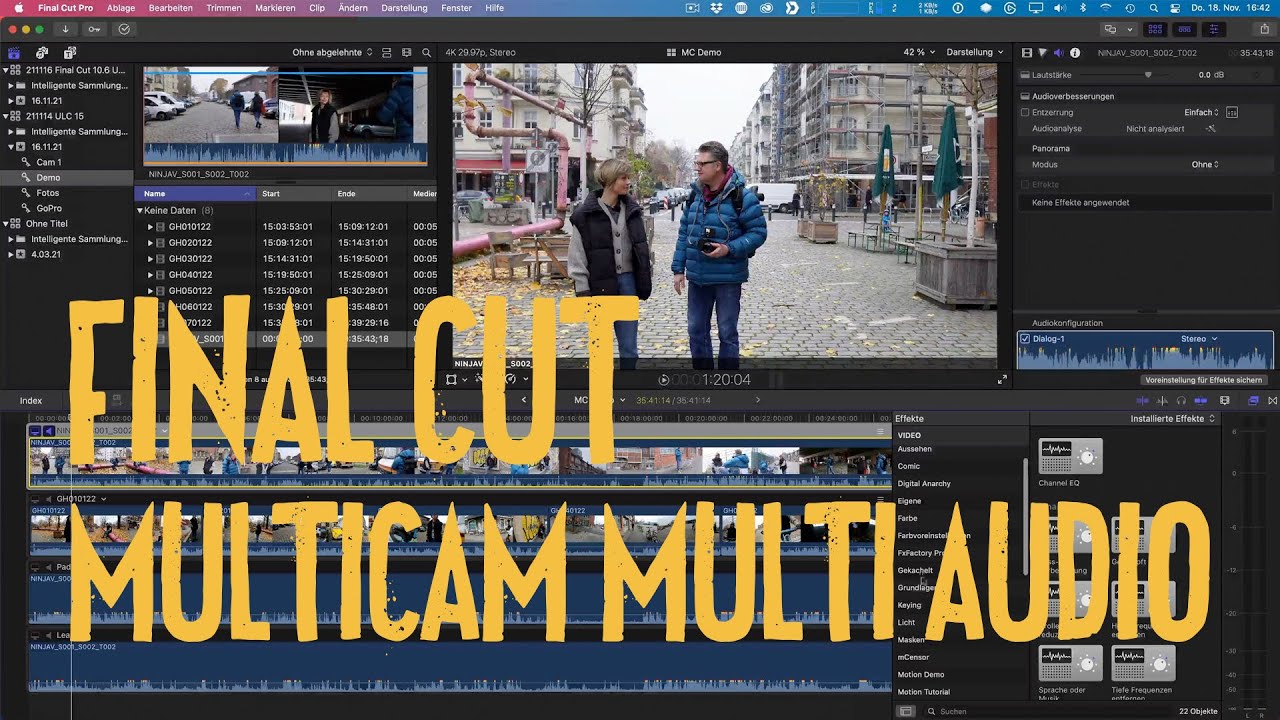This screenshot has width=1280, height=720.
Task: Open the Ablage menu
Action: pyautogui.click(x=121, y=8)
